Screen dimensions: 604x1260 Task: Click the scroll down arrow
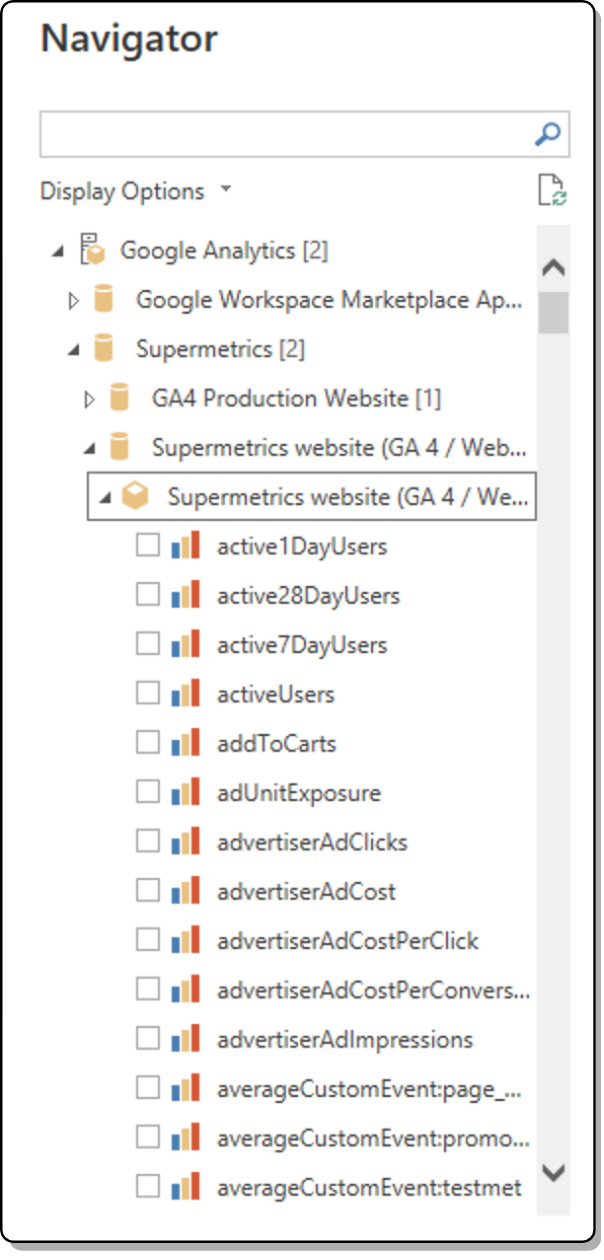click(553, 1172)
